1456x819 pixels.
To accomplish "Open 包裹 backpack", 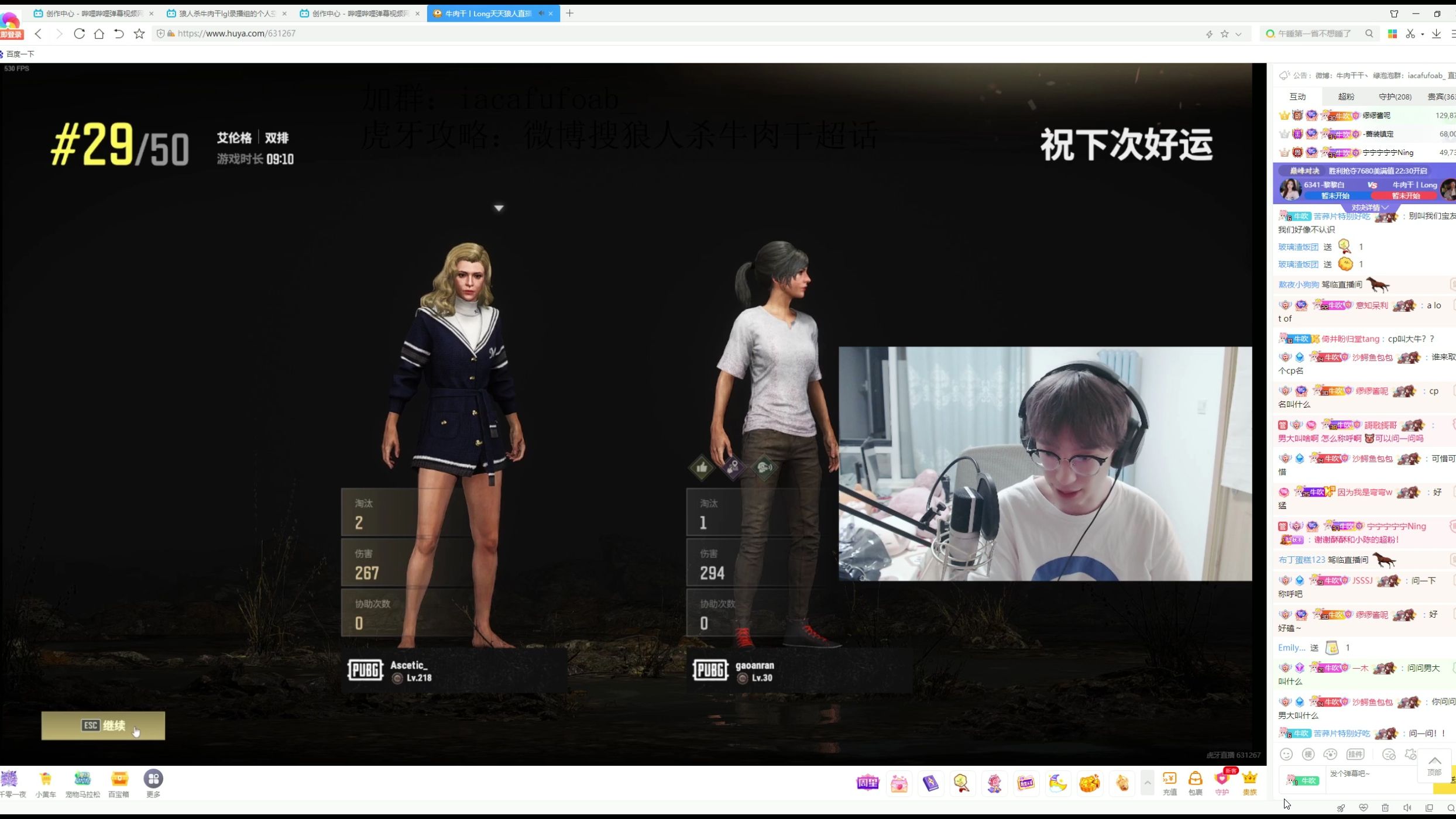I will pyautogui.click(x=1196, y=783).
